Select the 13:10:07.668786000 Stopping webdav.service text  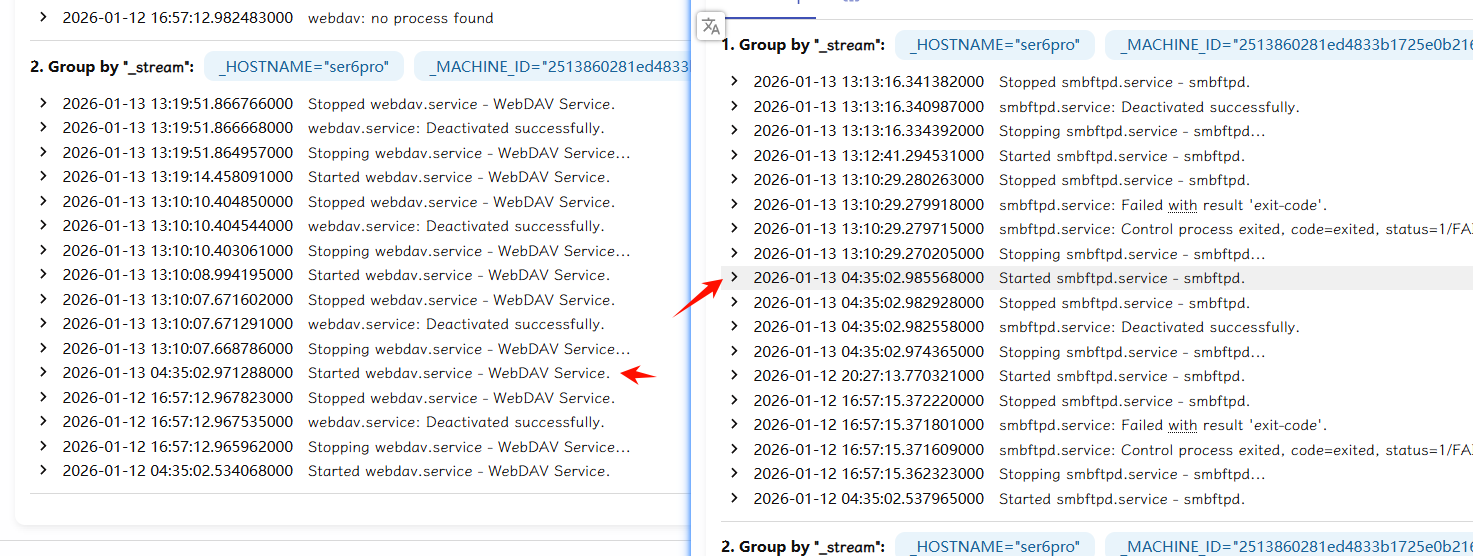pos(469,349)
